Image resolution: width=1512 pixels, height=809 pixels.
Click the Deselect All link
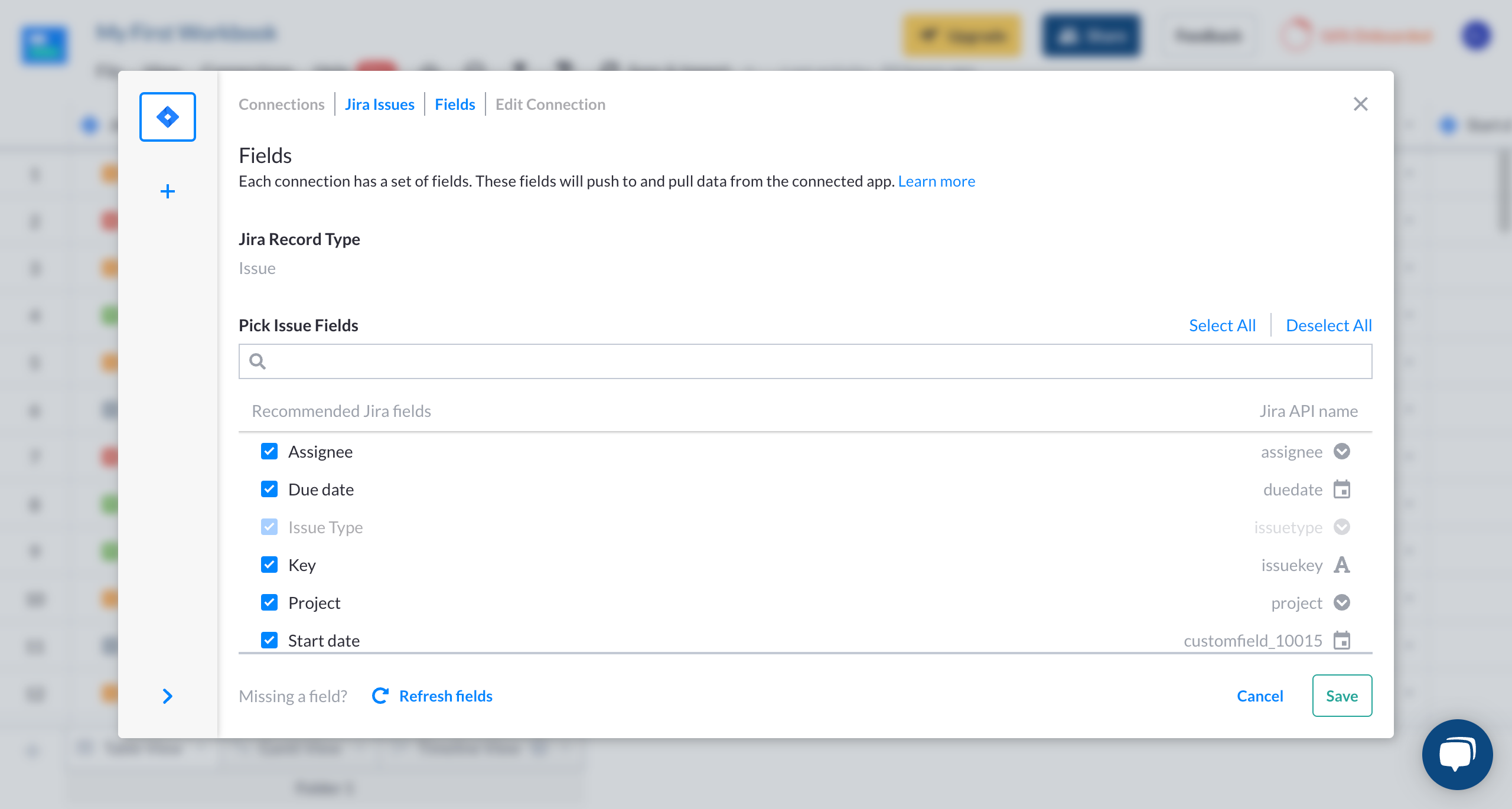1329,325
